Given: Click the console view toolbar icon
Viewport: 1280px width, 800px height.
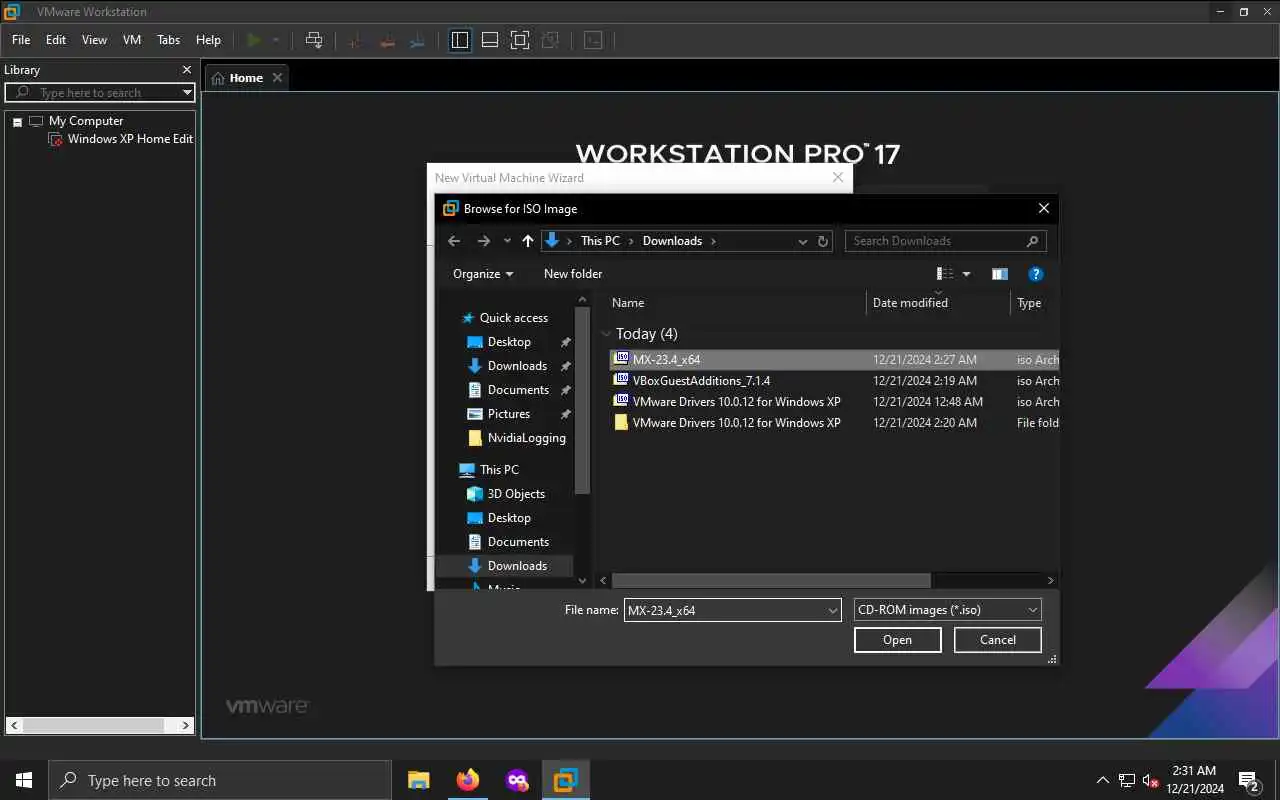Looking at the screenshot, I should [x=593, y=40].
